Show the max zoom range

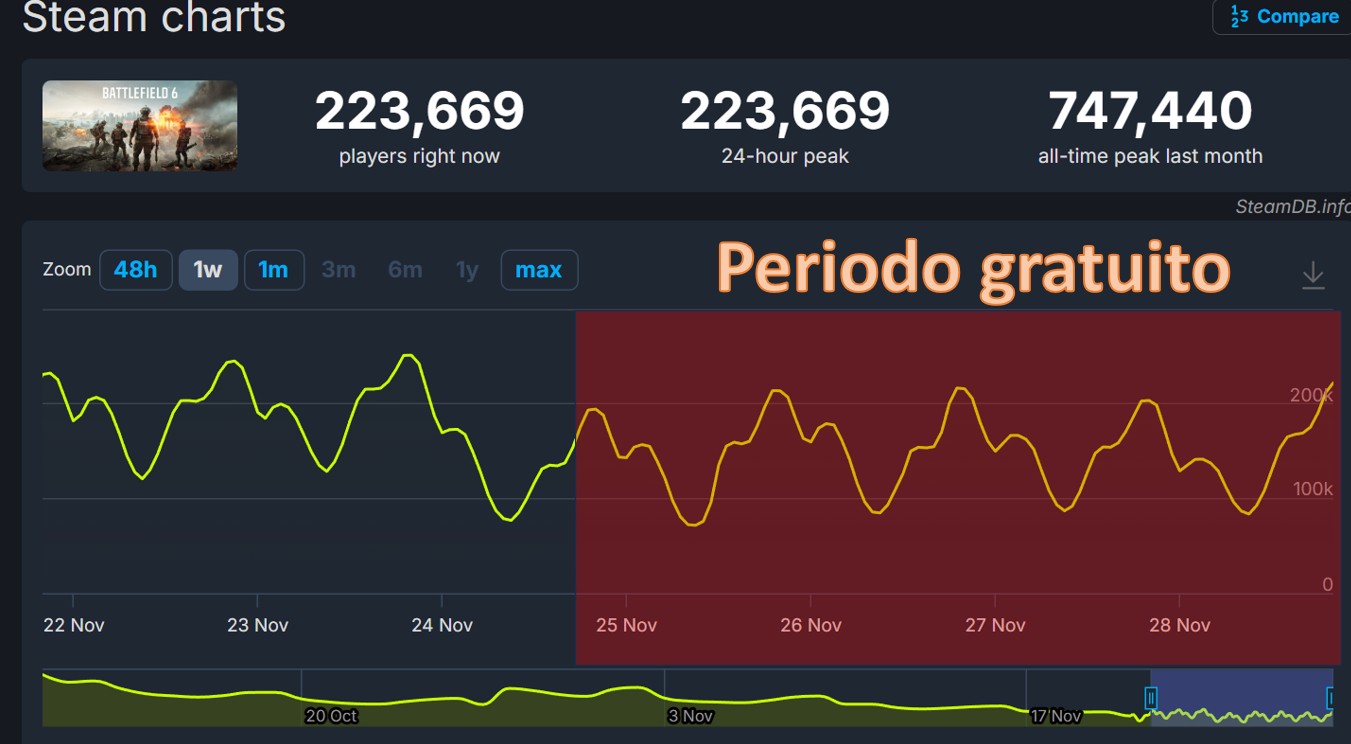coord(538,270)
